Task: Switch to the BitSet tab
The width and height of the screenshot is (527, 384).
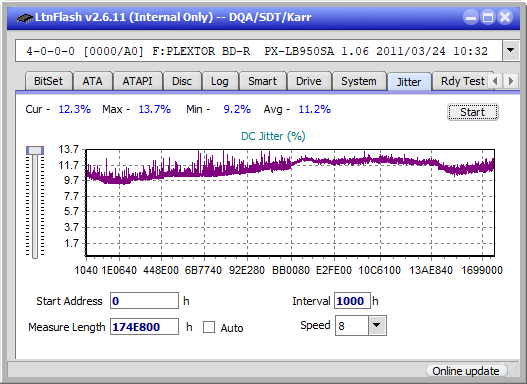Action: tap(48, 81)
